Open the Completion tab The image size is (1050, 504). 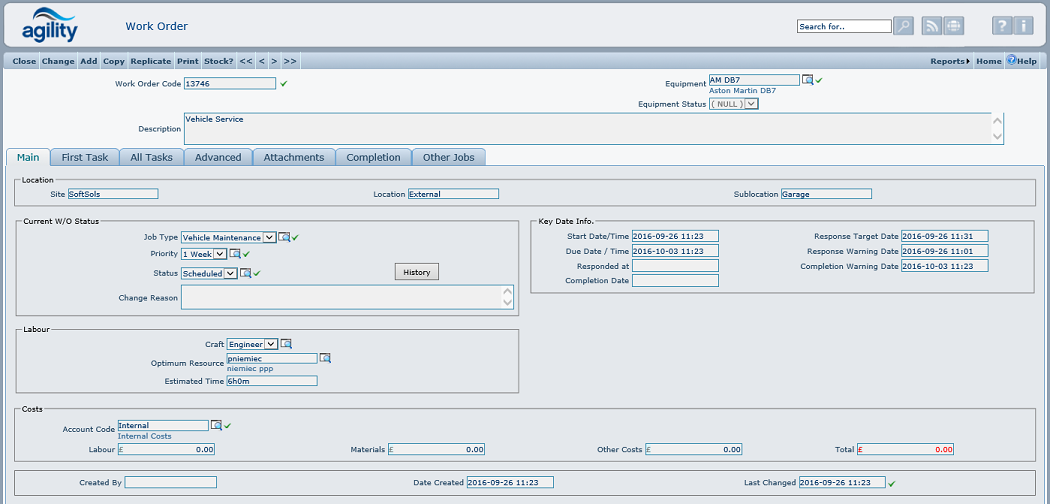373,157
